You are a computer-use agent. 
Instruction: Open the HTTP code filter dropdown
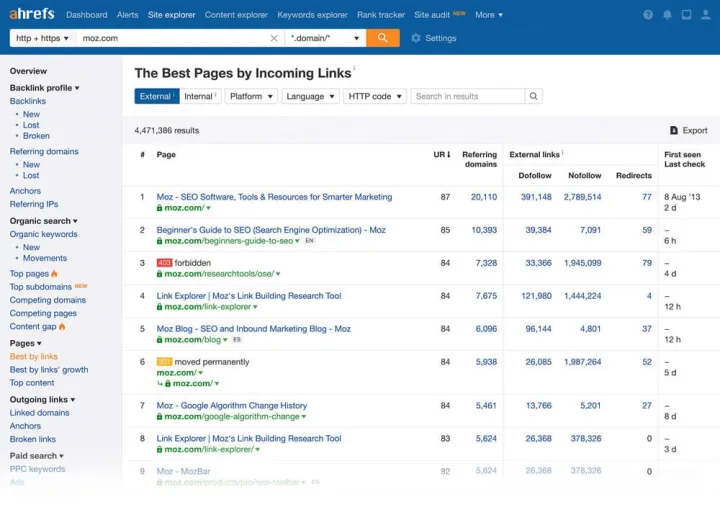coord(375,96)
